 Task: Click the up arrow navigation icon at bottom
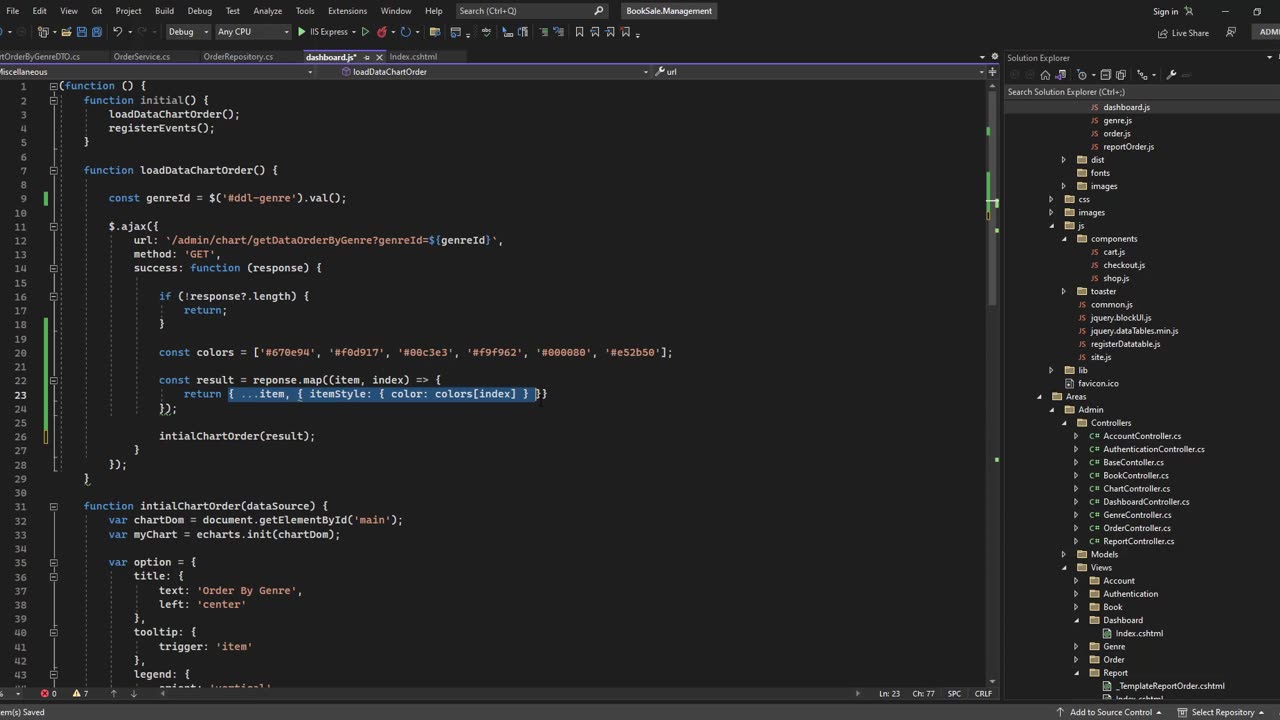(x=113, y=693)
